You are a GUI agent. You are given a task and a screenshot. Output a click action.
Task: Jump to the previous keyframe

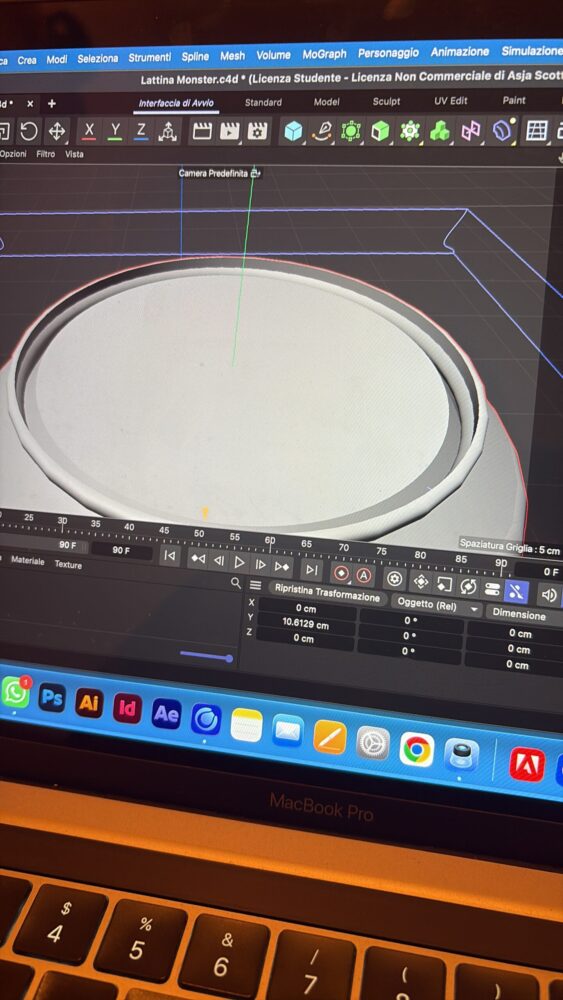[198, 559]
